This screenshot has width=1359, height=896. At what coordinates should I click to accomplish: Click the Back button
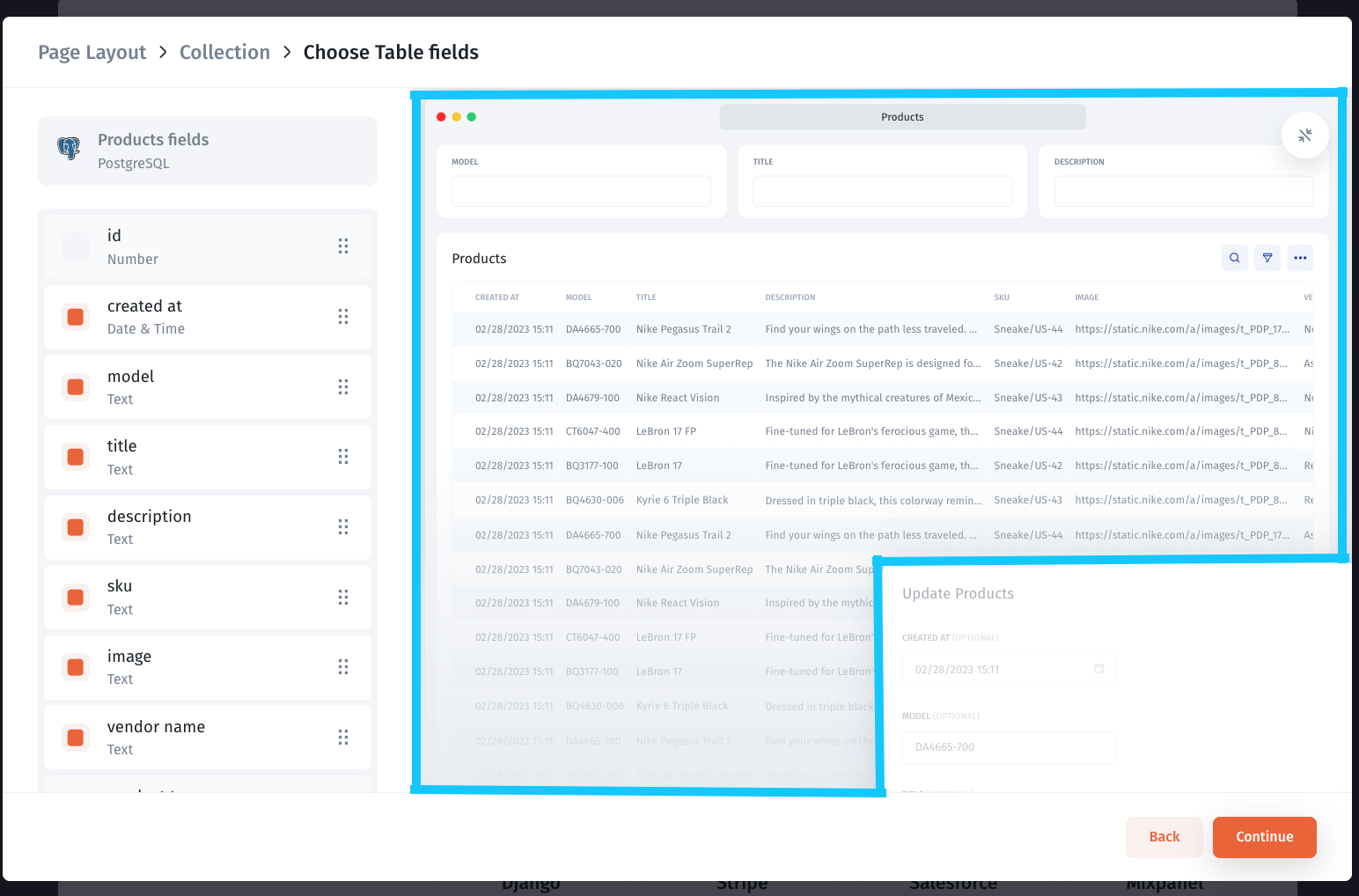pyautogui.click(x=1164, y=837)
